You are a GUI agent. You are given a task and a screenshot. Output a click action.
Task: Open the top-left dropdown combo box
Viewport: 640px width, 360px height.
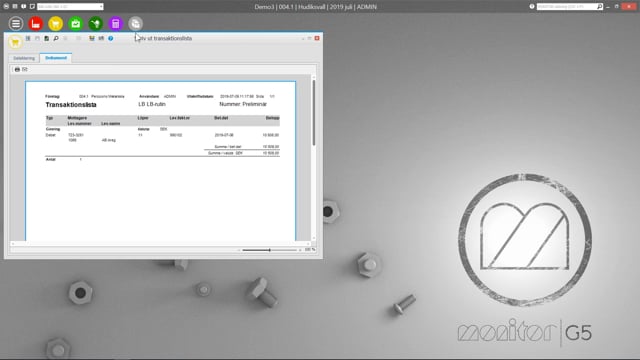(x=70, y=7)
